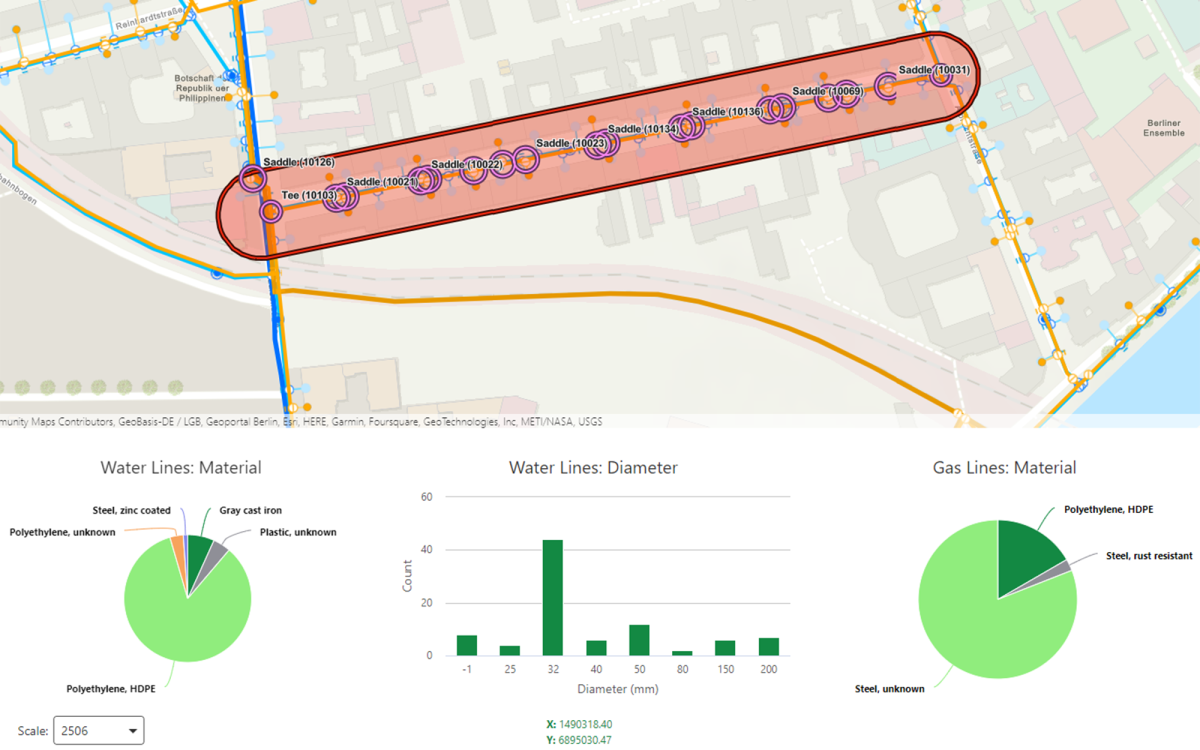This screenshot has width=1200, height=750.
Task: Click the Saddle (10031) marker on the map
Action: [x=940, y=76]
